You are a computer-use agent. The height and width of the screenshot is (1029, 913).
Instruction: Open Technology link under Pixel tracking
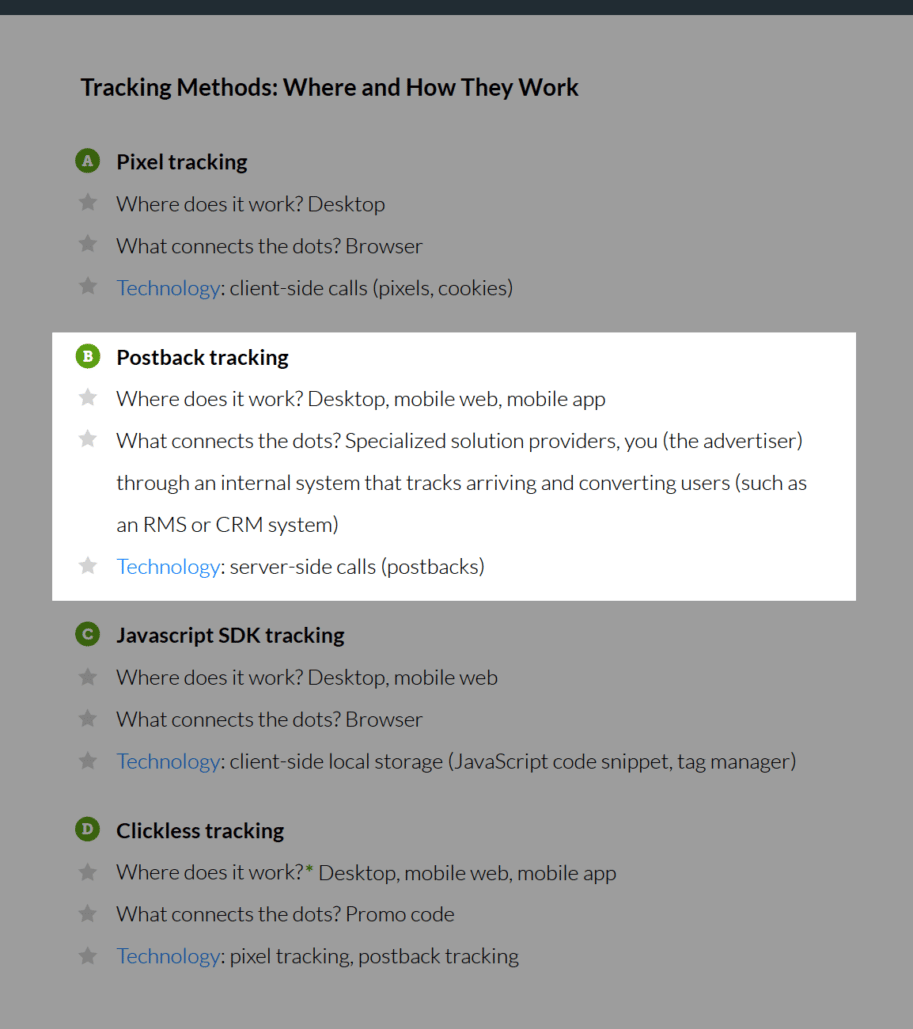(x=167, y=288)
